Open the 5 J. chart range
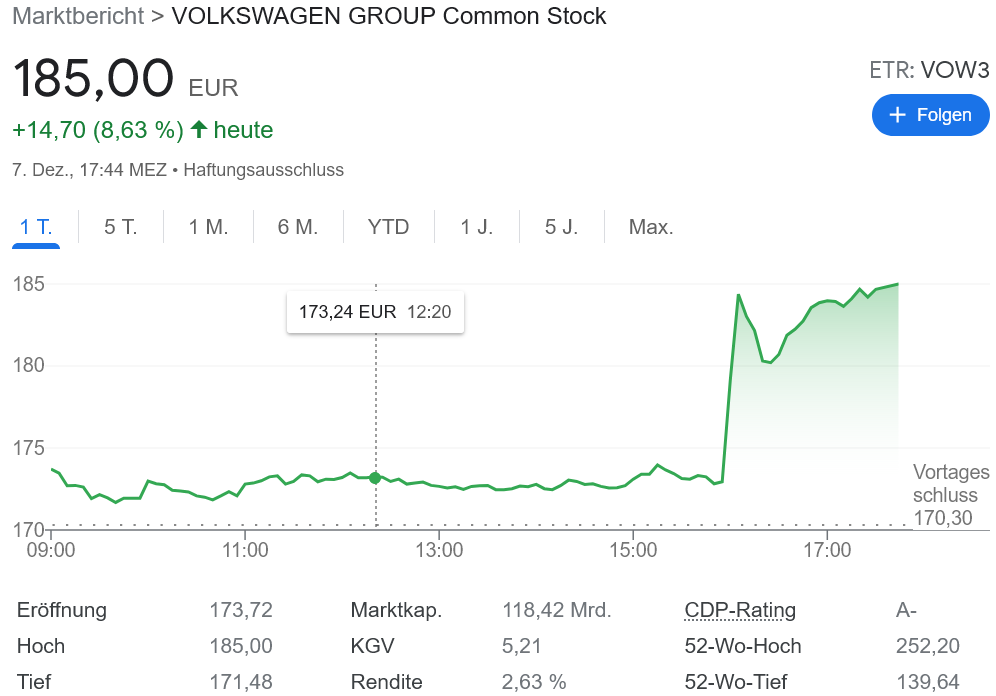Screen dimensions: 996x696 (x=561, y=227)
